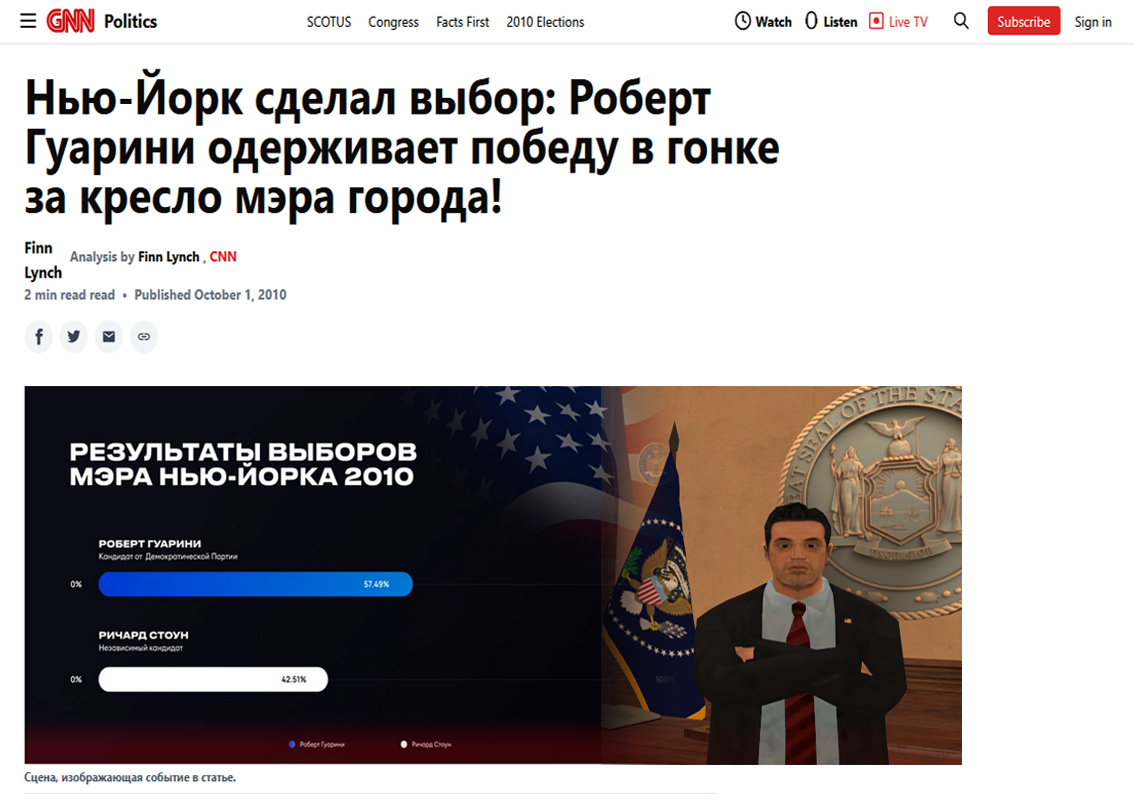Share article via email icon
The height and width of the screenshot is (800, 1134).
point(108,336)
